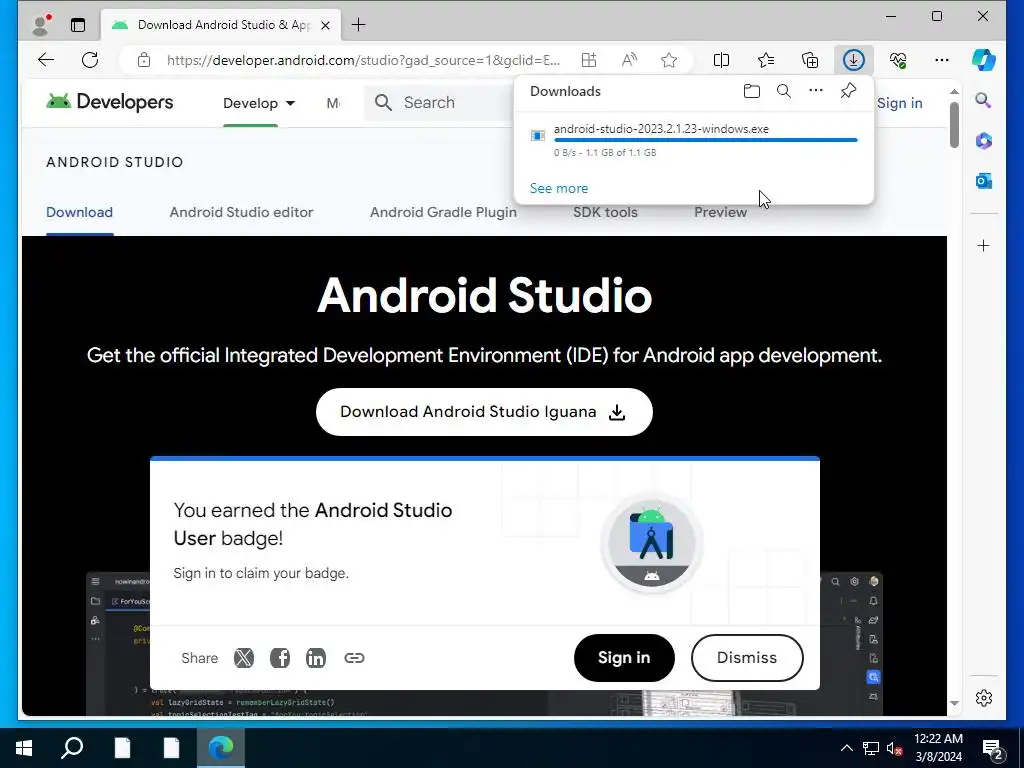Open Outlook sidebar icon
The height and width of the screenshot is (768, 1024).
[x=984, y=181]
